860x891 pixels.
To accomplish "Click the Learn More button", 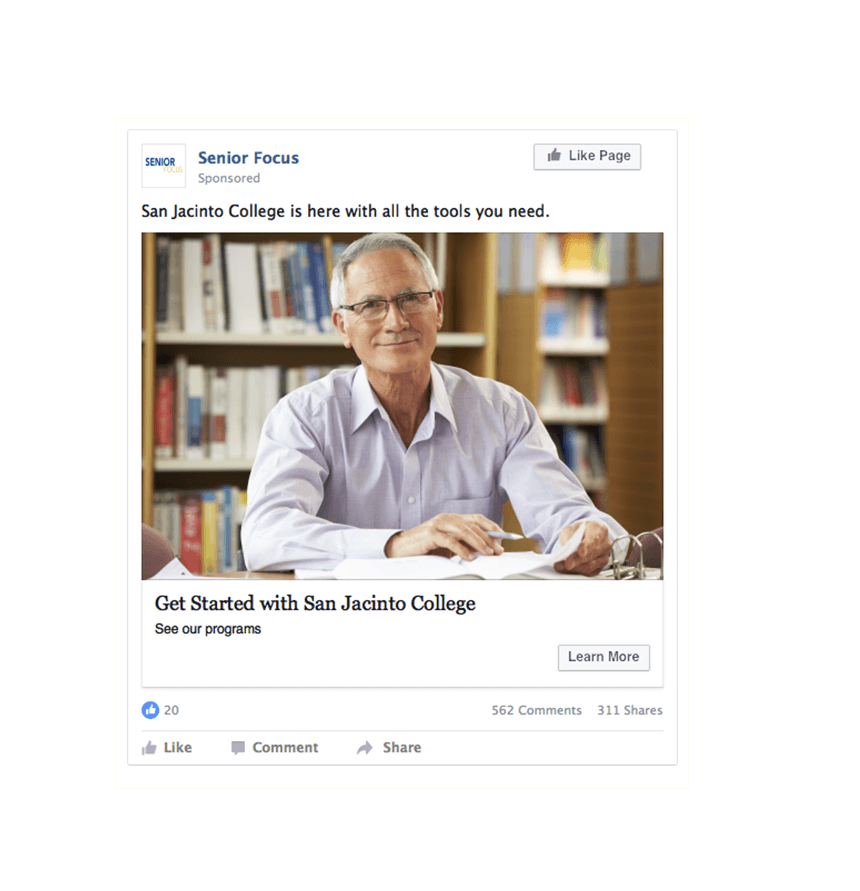I will (604, 657).
